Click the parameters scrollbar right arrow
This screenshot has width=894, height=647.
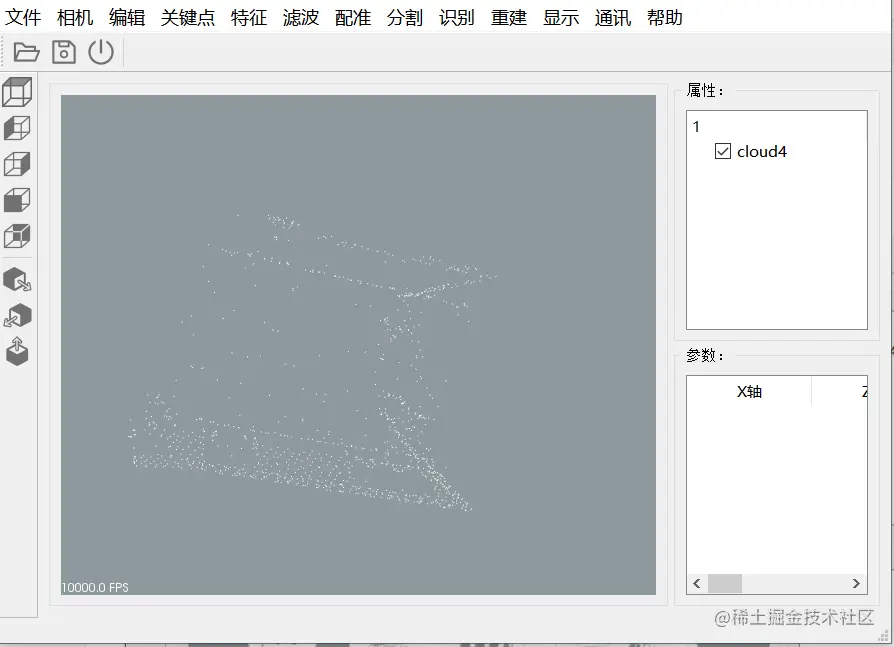[x=856, y=583]
